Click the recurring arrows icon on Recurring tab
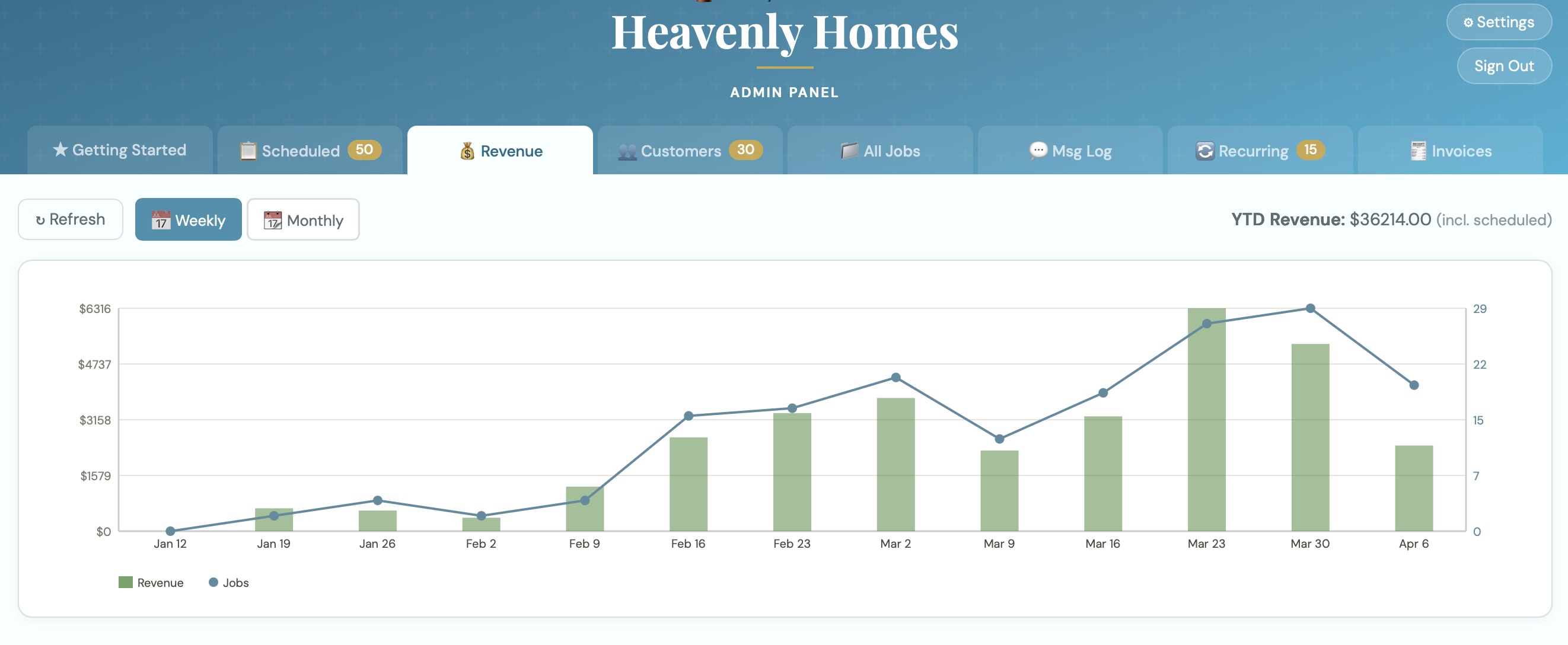1568x645 pixels. [x=1206, y=151]
